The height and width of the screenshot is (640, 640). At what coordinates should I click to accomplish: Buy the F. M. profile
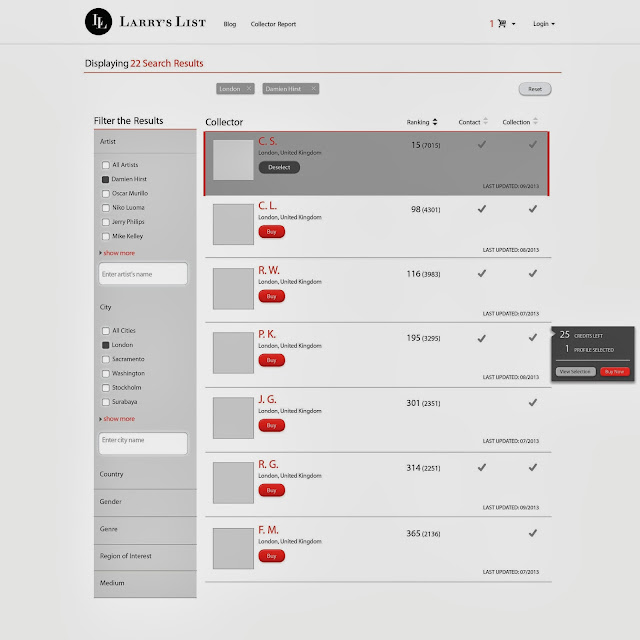271,556
